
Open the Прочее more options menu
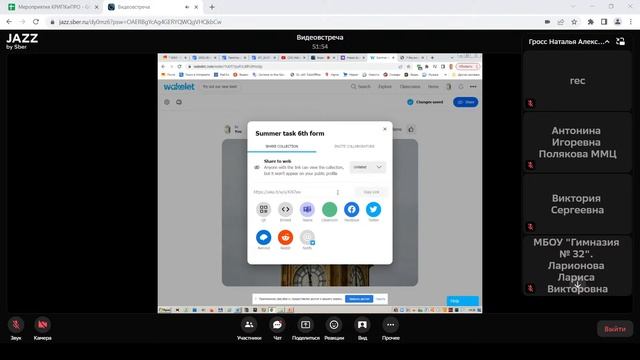pyautogui.click(x=391, y=325)
